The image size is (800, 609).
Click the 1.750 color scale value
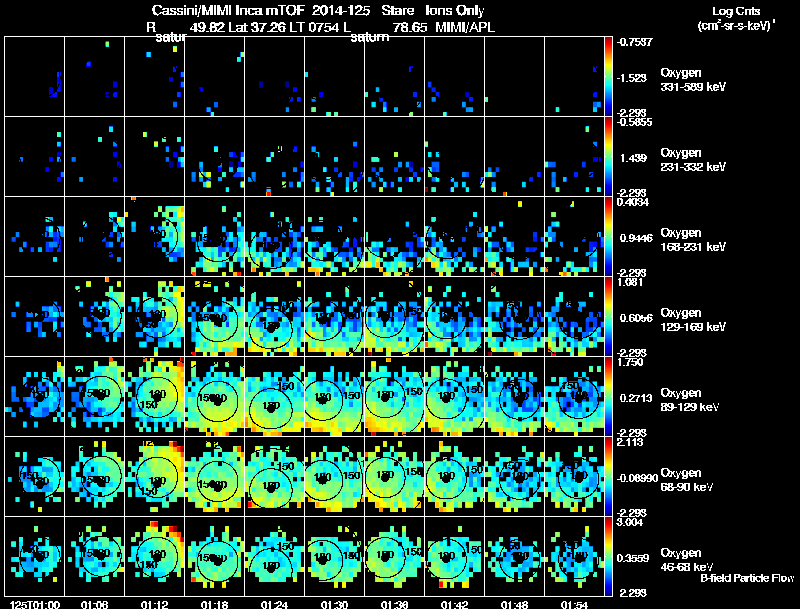[x=630, y=362]
